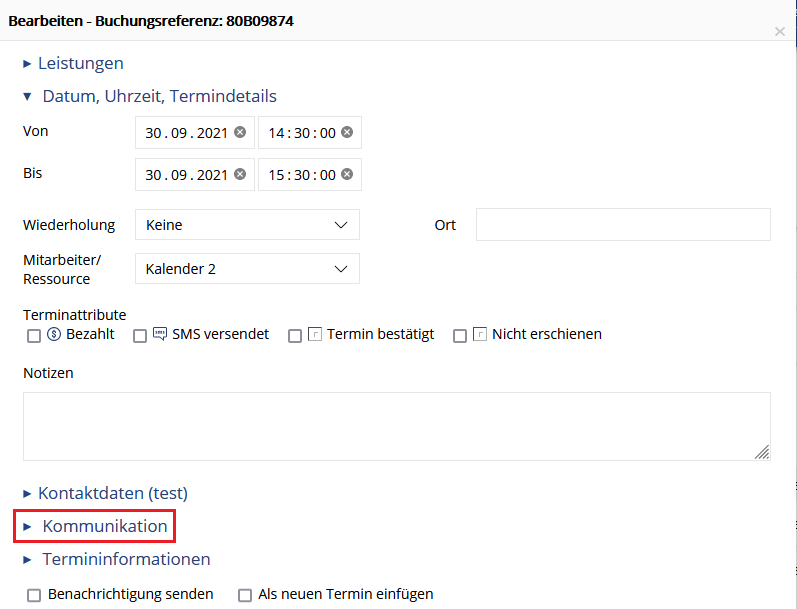The height and width of the screenshot is (609, 797).
Task: Check Als neuen Termin einfügen
Action: (245, 595)
